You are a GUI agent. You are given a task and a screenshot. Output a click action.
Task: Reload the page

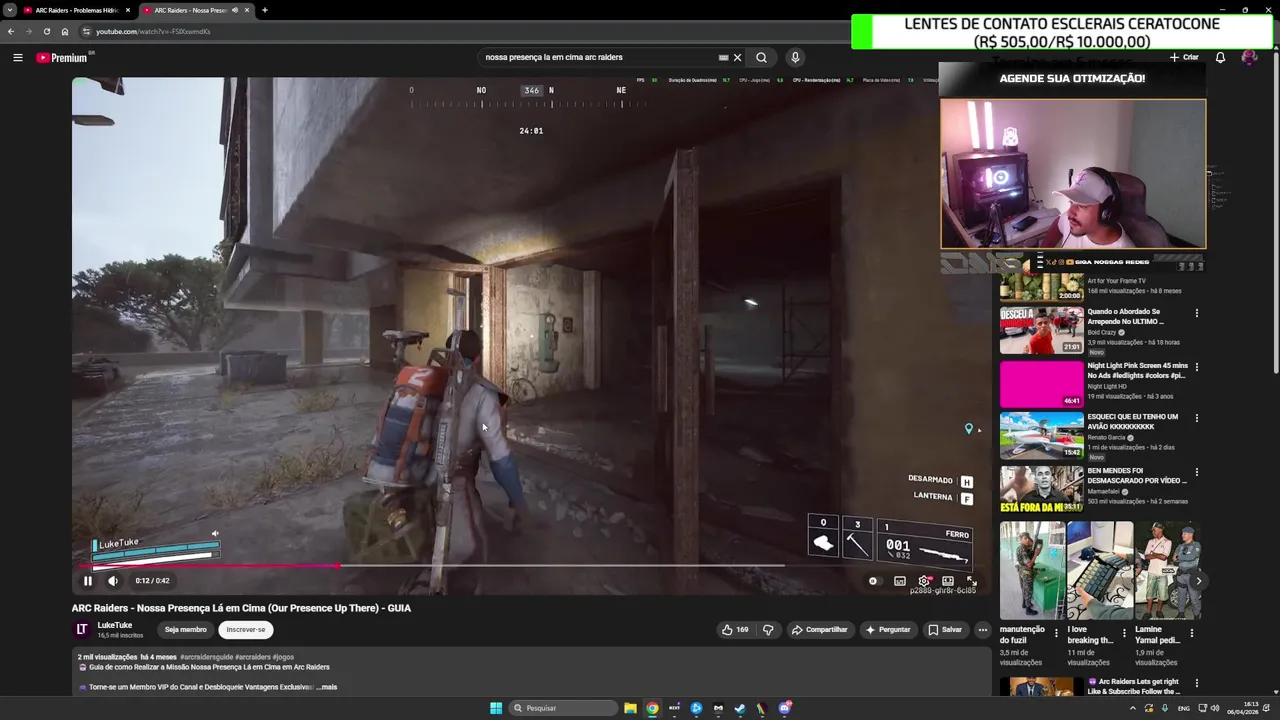tap(46, 31)
